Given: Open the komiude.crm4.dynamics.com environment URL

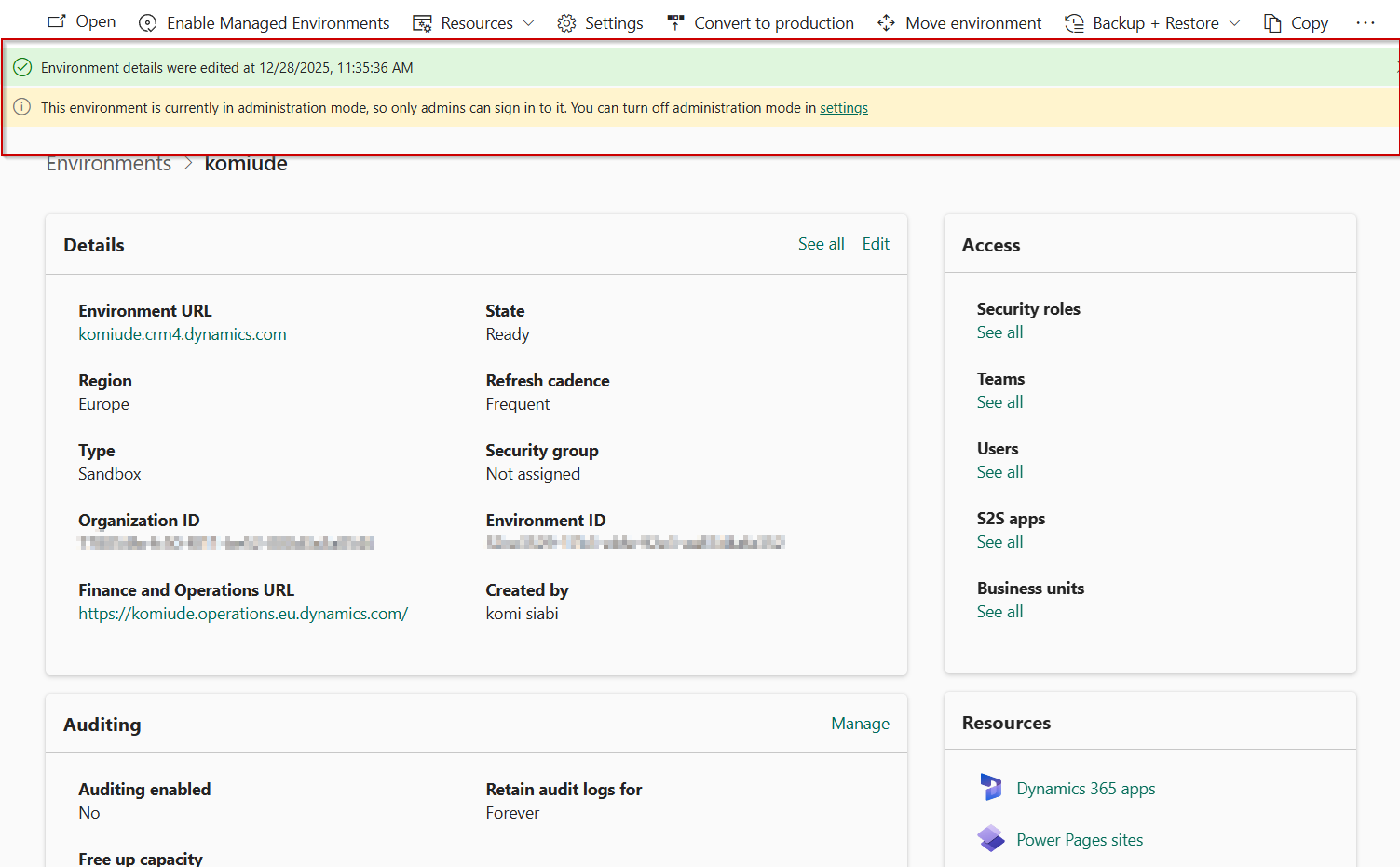Looking at the screenshot, I should tap(183, 334).
